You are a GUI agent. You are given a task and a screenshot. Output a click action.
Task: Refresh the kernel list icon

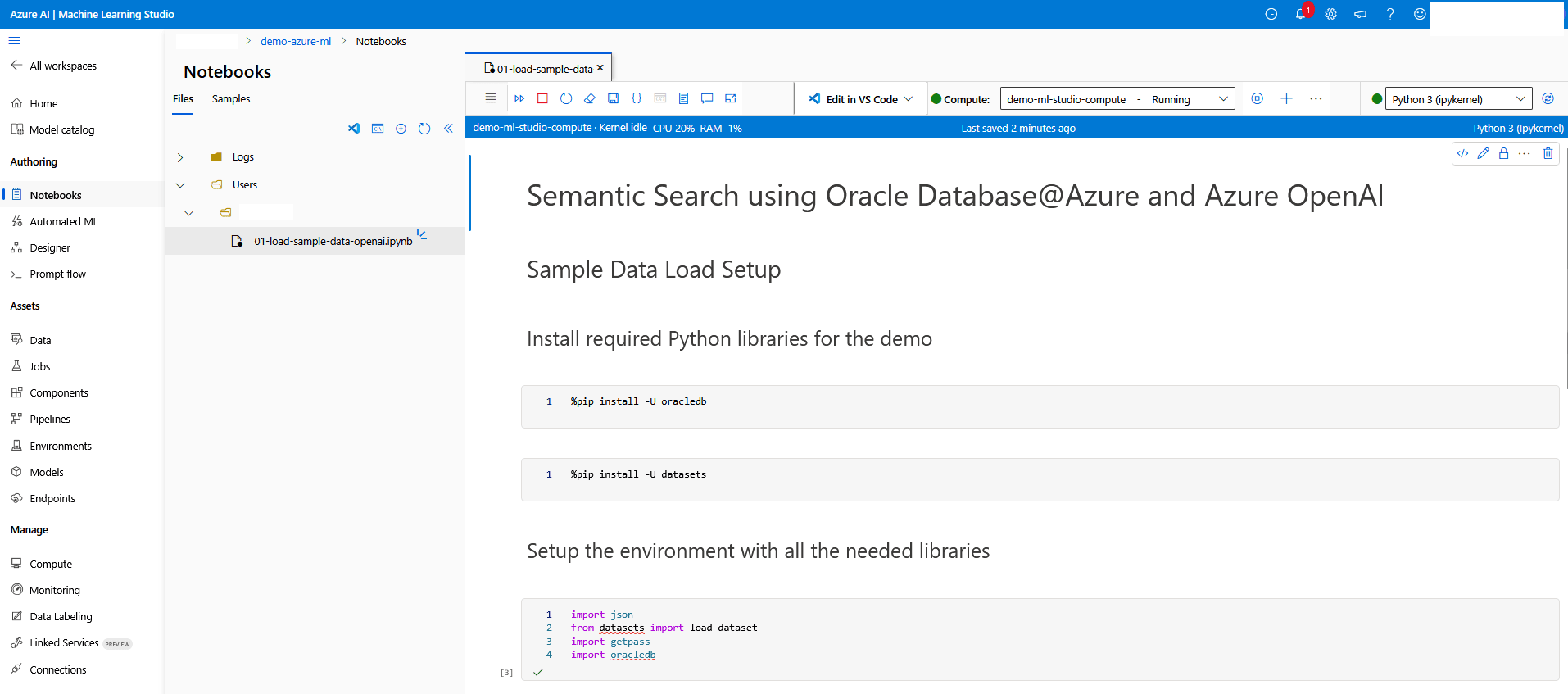1548,98
